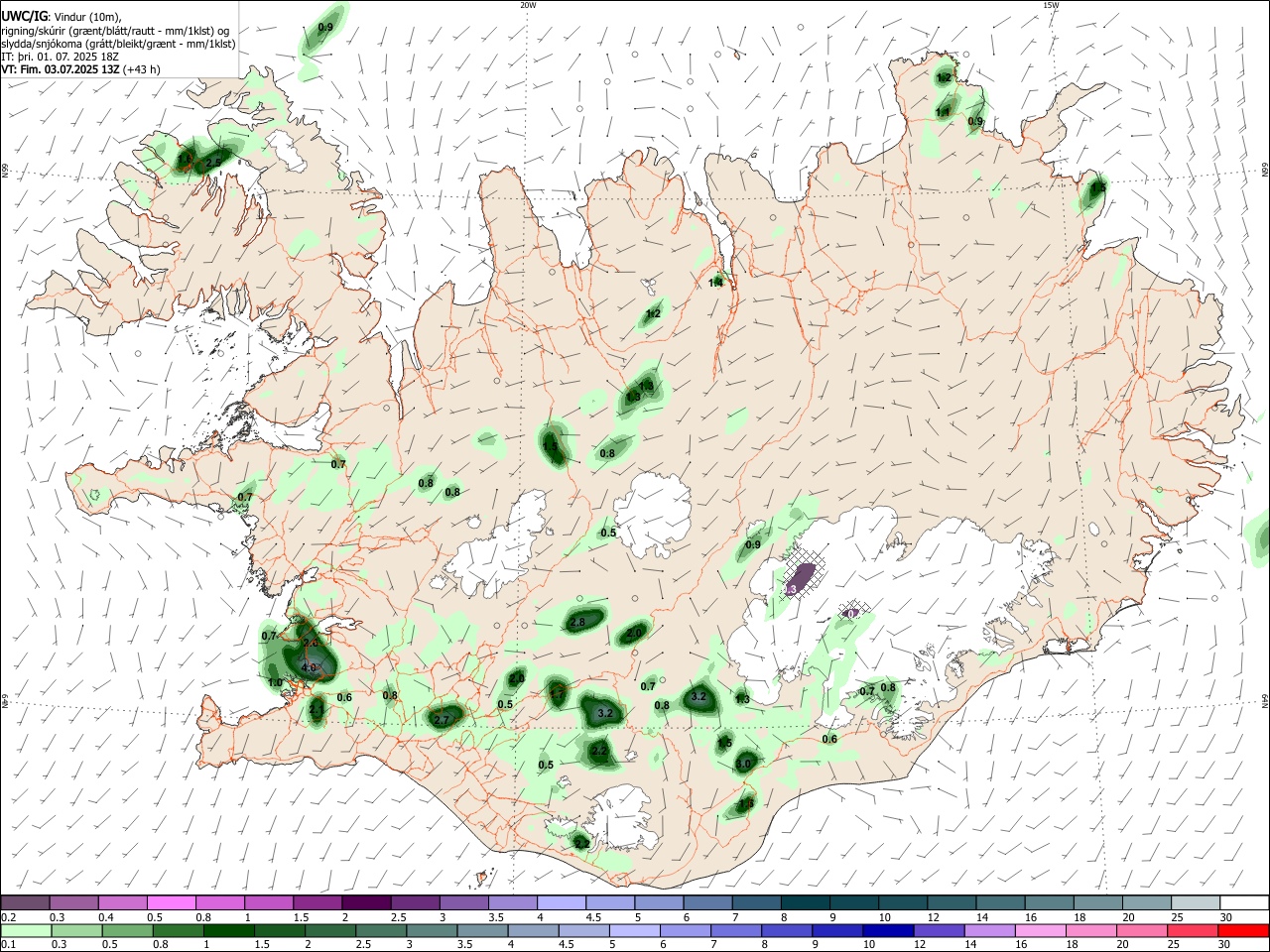The width and height of the screenshot is (1270, 952).
Task: Select the 0.5 green swatch in lower legend row
Action: click(x=128, y=930)
